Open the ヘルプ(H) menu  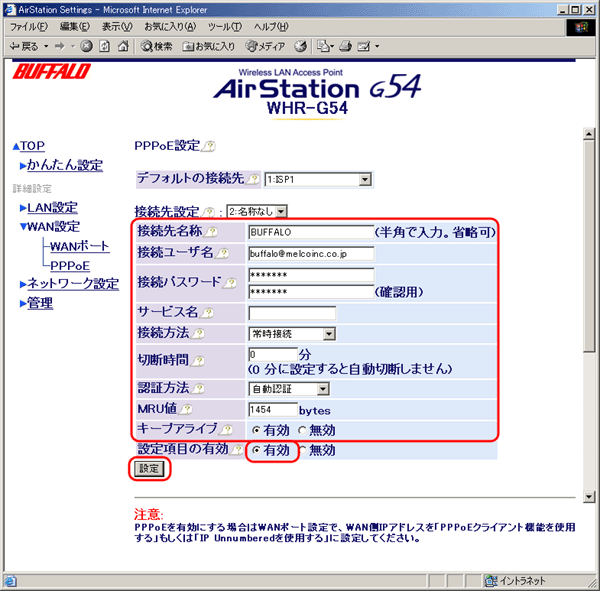271,27
